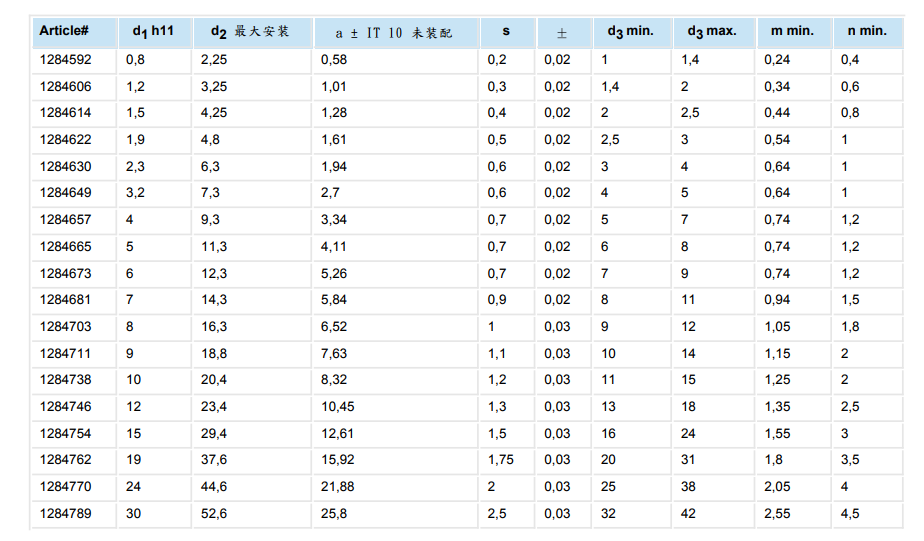Select the d2 最大安装 column header
The image size is (924, 541).
tap(249, 32)
